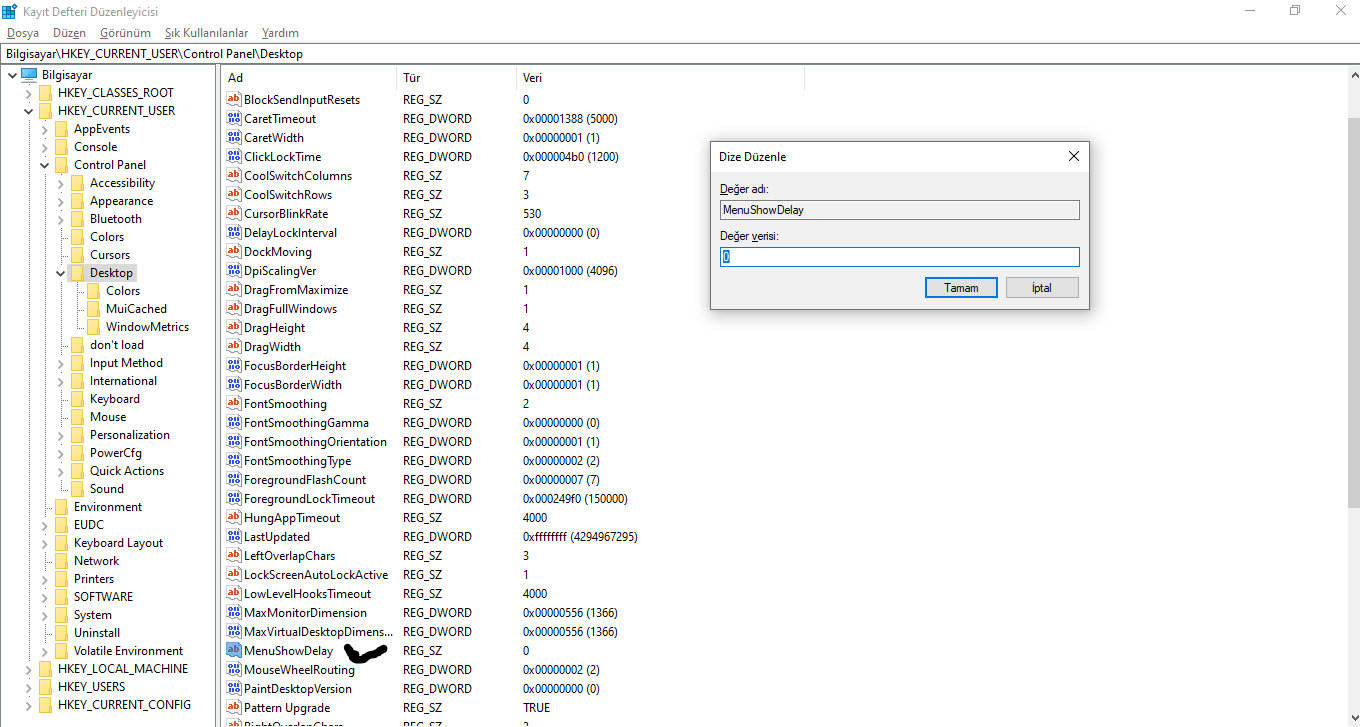The width and height of the screenshot is (1360, 727).
Task: Click the Registry Editor title bar app icon
Action: pos(10,11)
